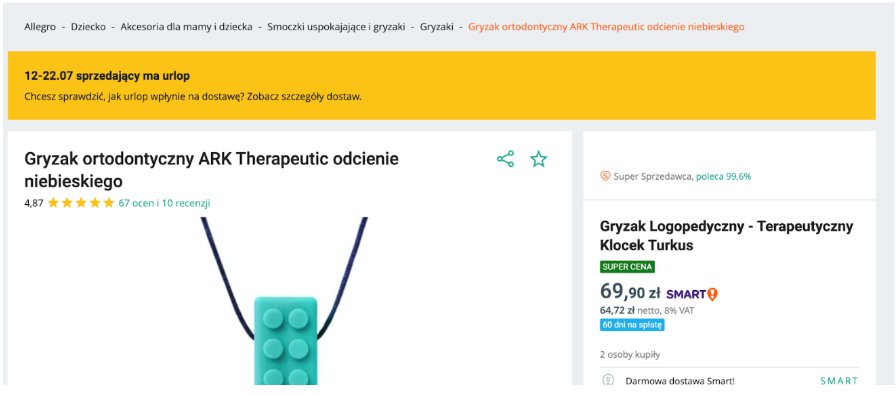
Task: Open the Allegro breadcrumb link
Action: pos(40,27)
